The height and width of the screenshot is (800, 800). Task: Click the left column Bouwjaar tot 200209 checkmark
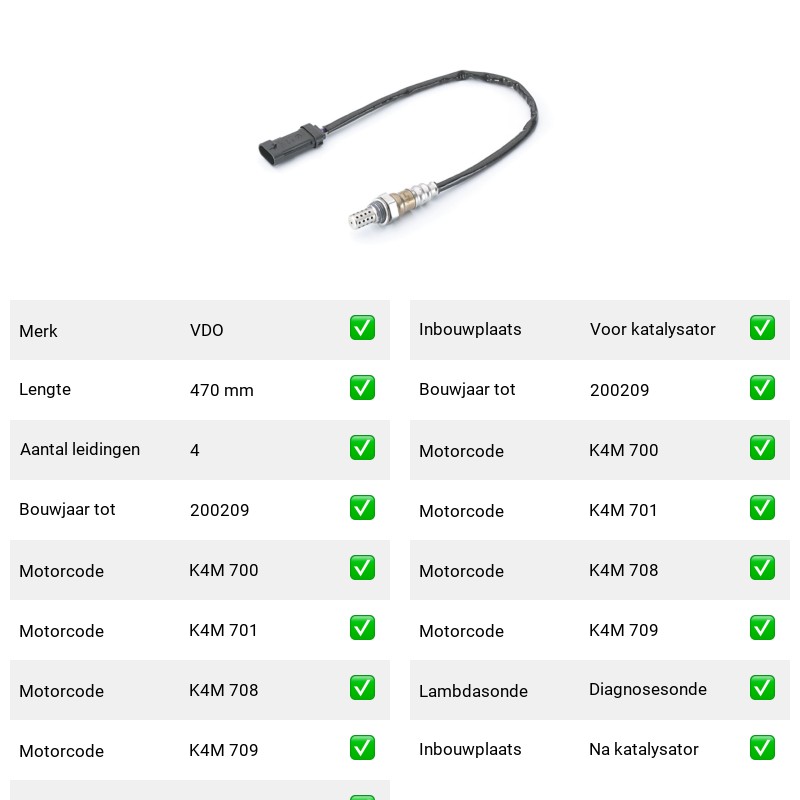[x=362, y=508]
